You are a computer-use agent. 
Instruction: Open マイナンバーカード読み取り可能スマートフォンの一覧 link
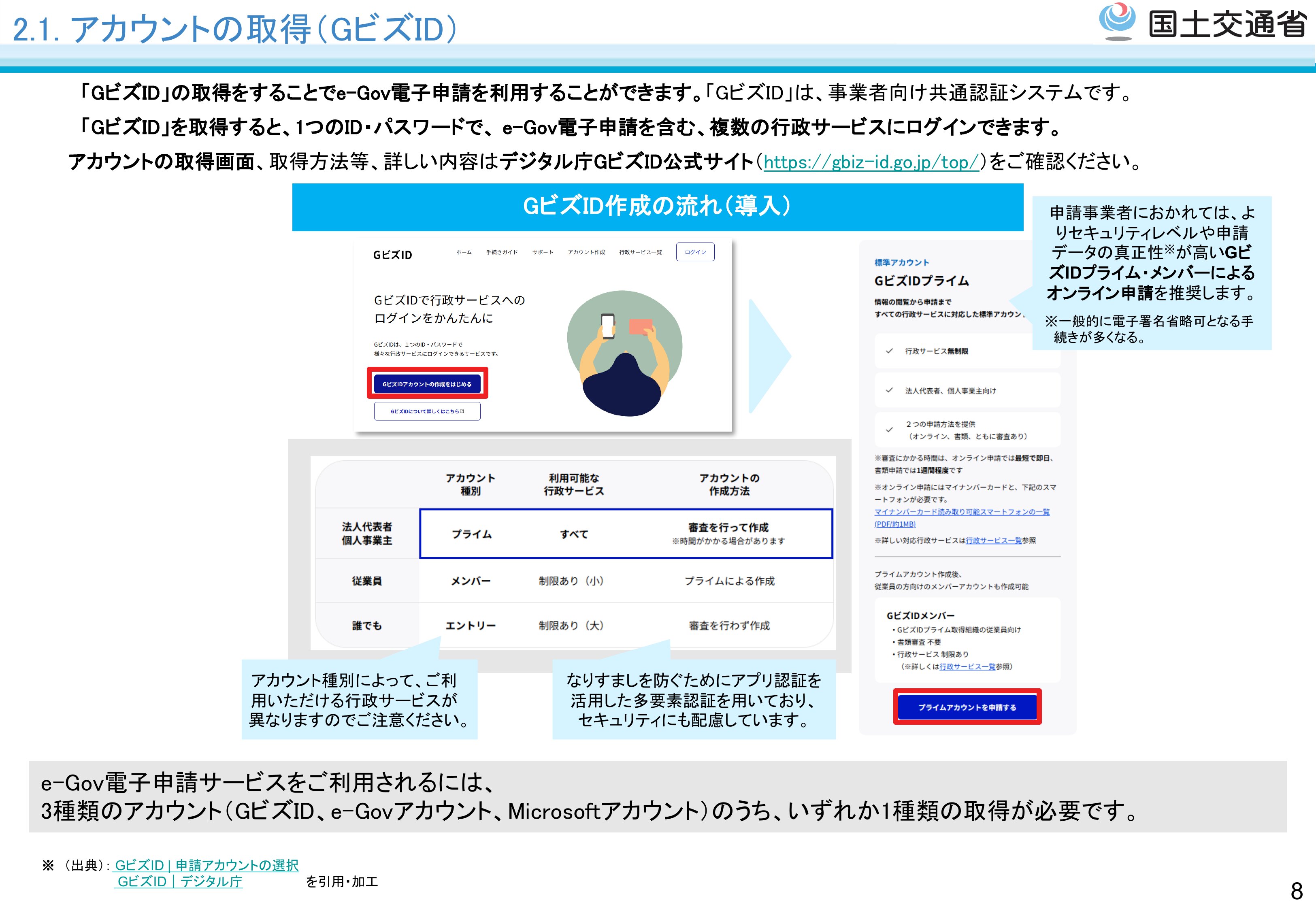pyautogui.click(x=962, y=512)
